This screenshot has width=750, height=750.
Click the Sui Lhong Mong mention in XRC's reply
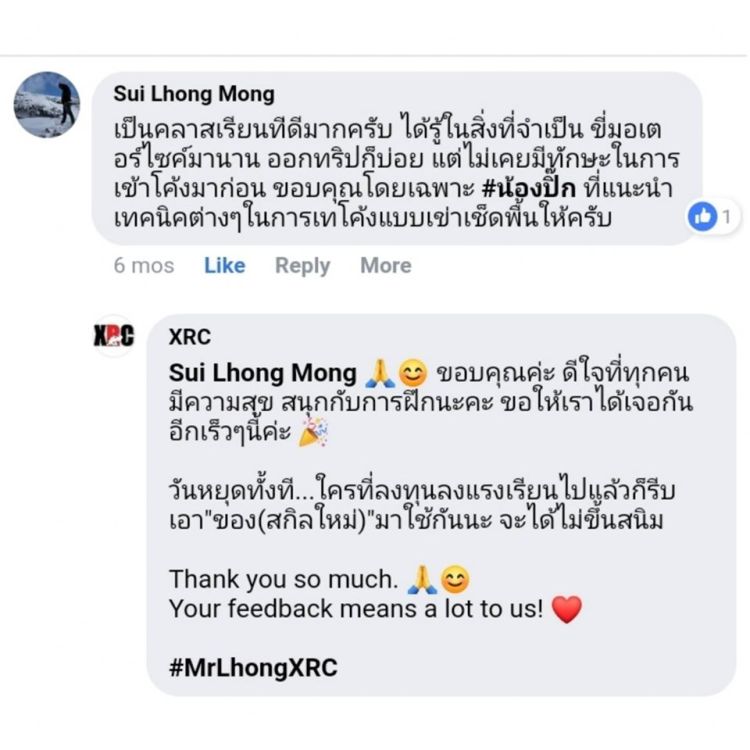pyautogui.click(x=262, y=373)
